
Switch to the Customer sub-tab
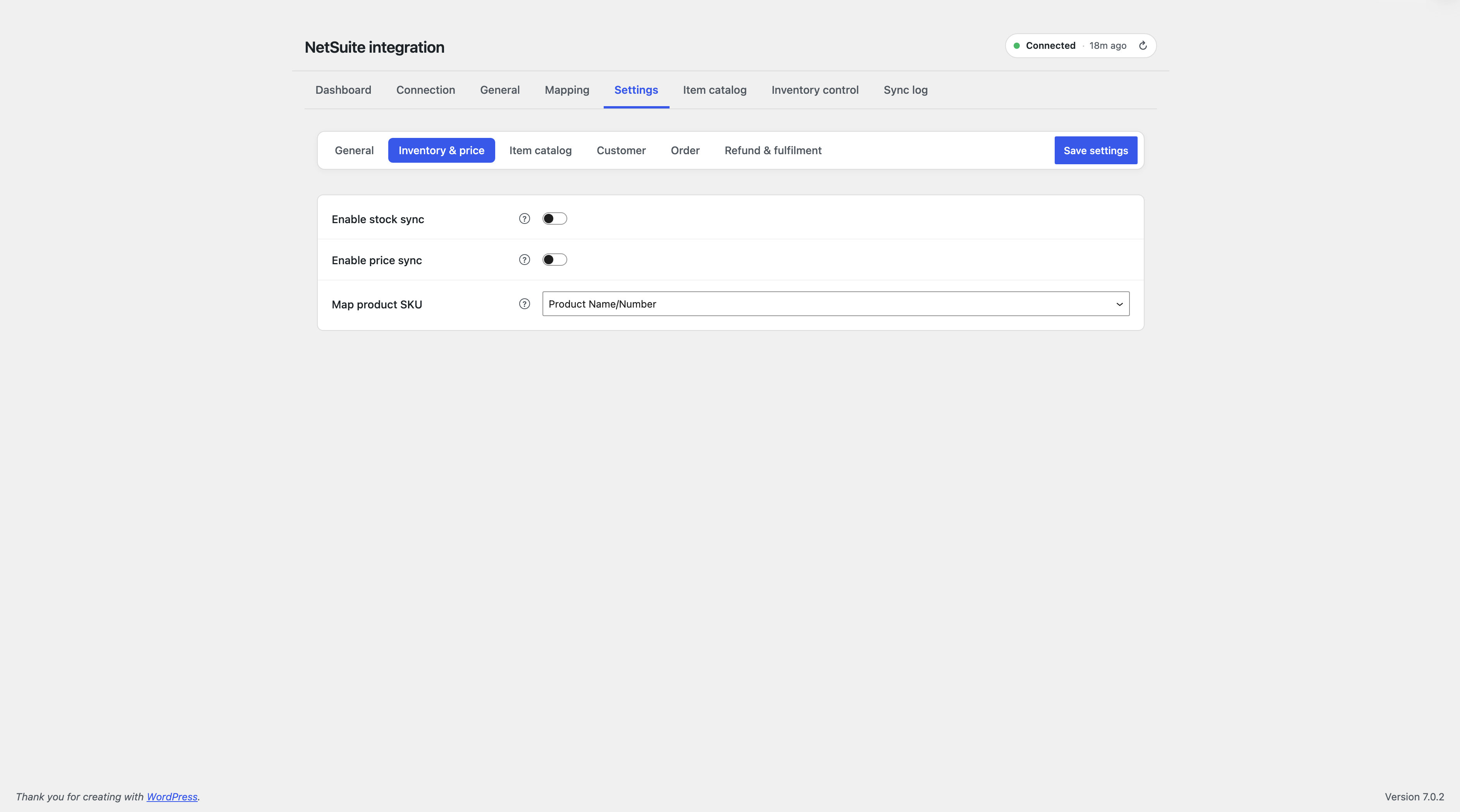pos(621,150)
